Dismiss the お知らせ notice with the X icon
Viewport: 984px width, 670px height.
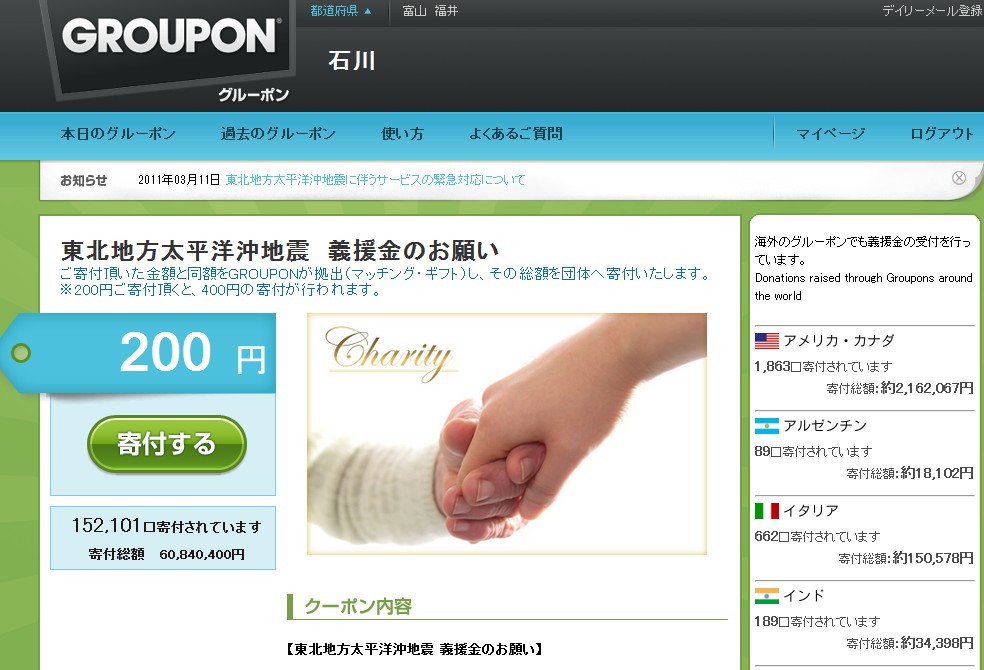tap(959, 178)
